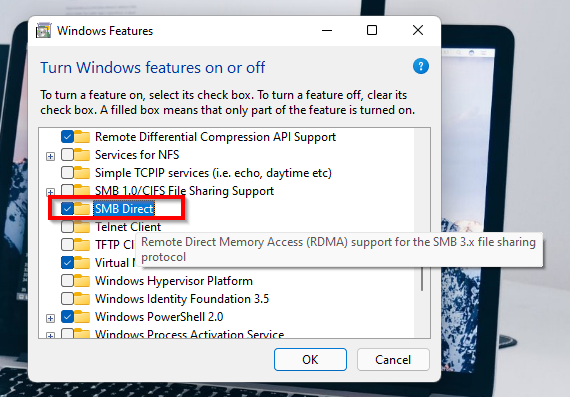Click the Telnet Client folder icon
The width and height of the screenshot is (570, 397).
click(x=82, y=227)
